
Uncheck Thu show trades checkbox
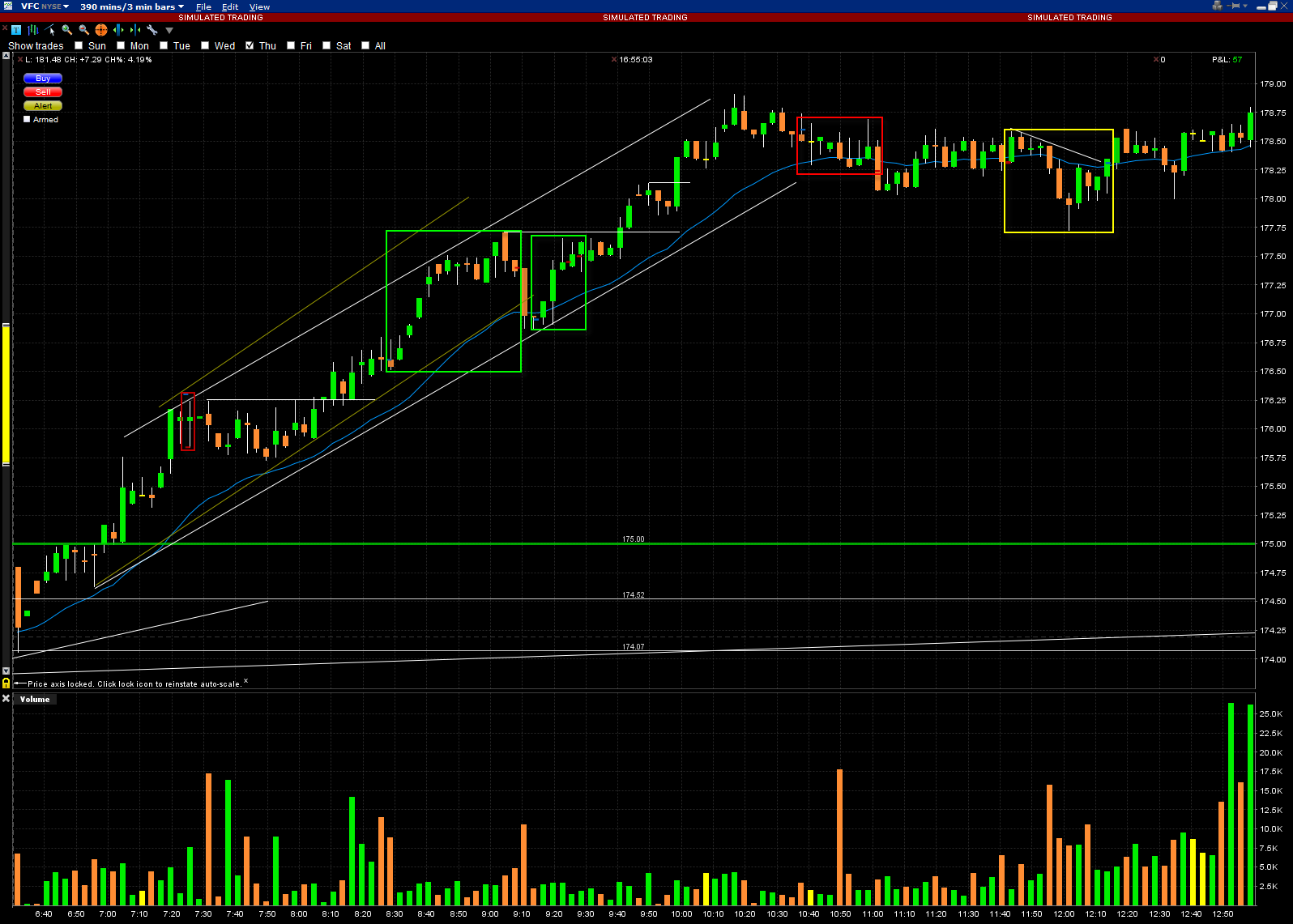click(250, 45)
